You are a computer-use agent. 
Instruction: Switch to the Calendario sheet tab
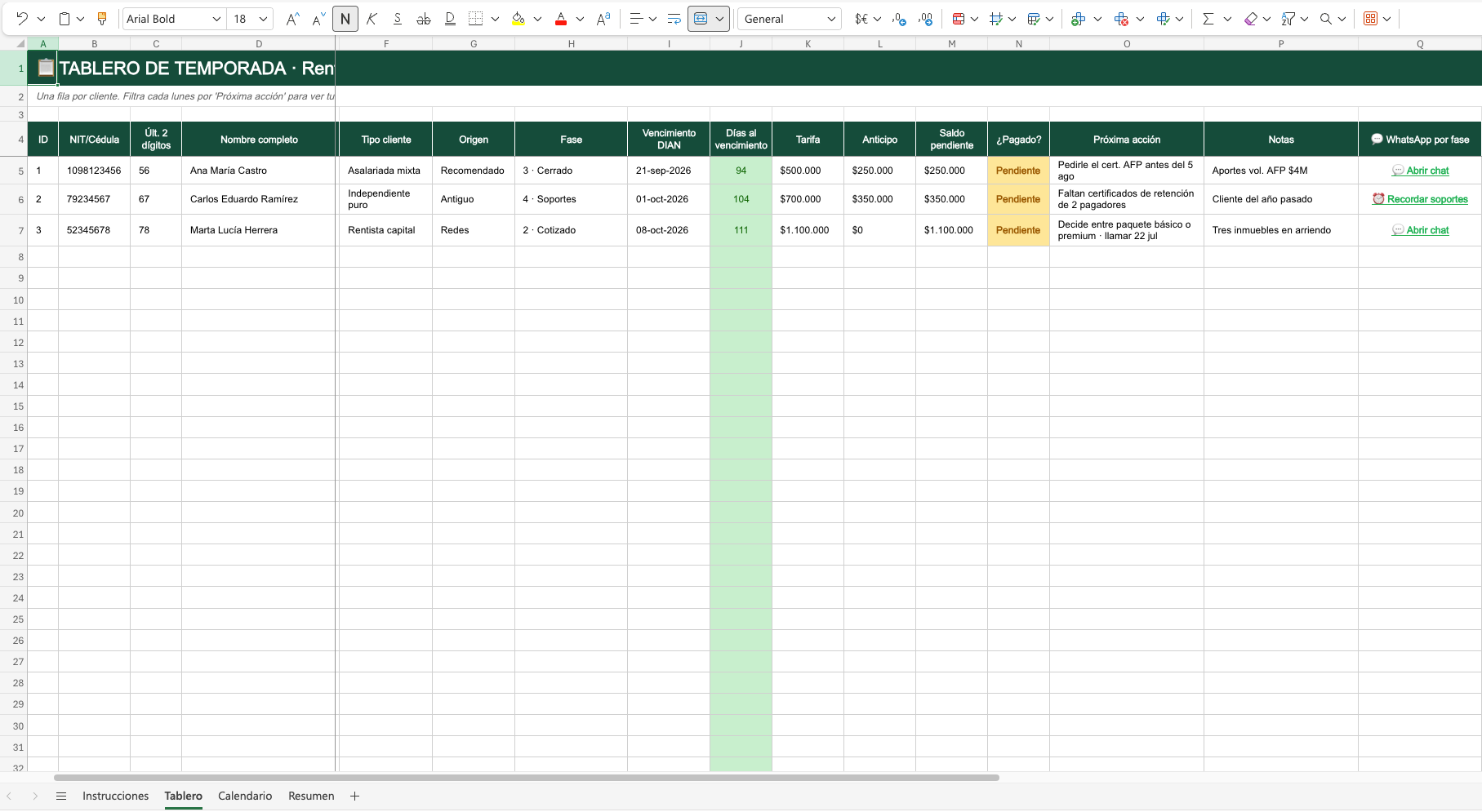tap(245, 796)
